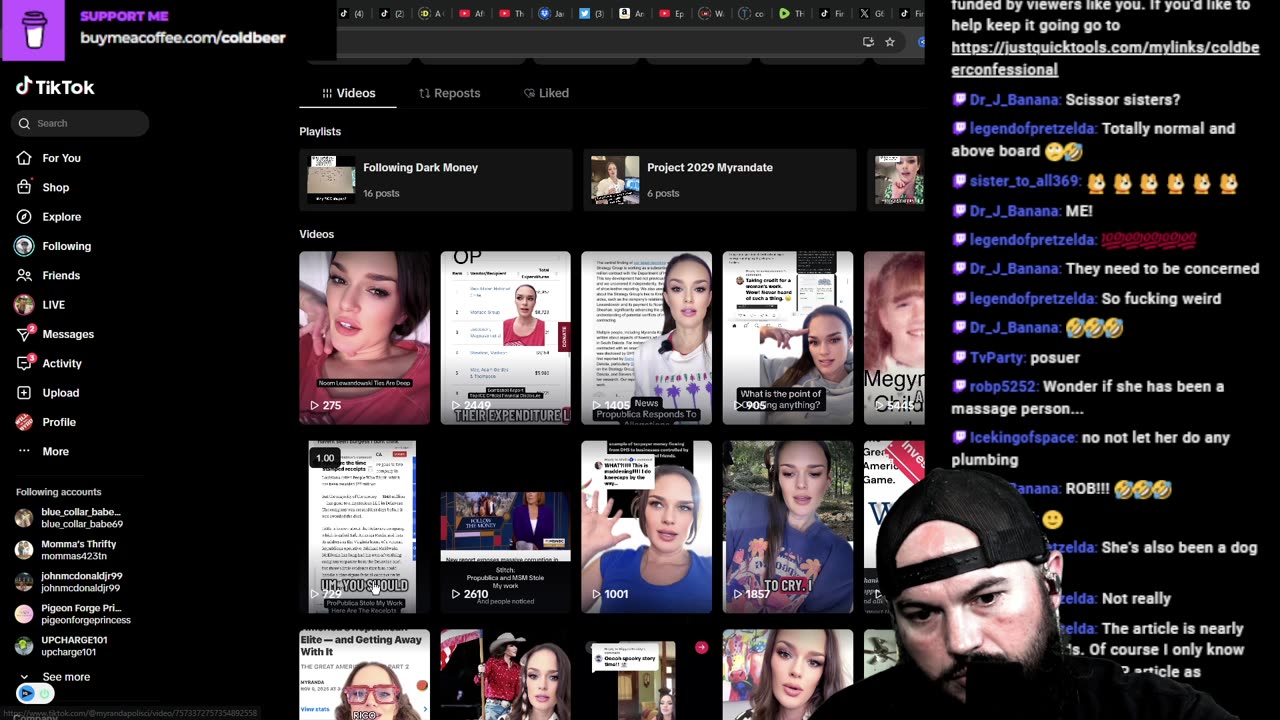Play the video with 275 views
The width and height of the screenshot is (1280, 720).
(364, 338)
